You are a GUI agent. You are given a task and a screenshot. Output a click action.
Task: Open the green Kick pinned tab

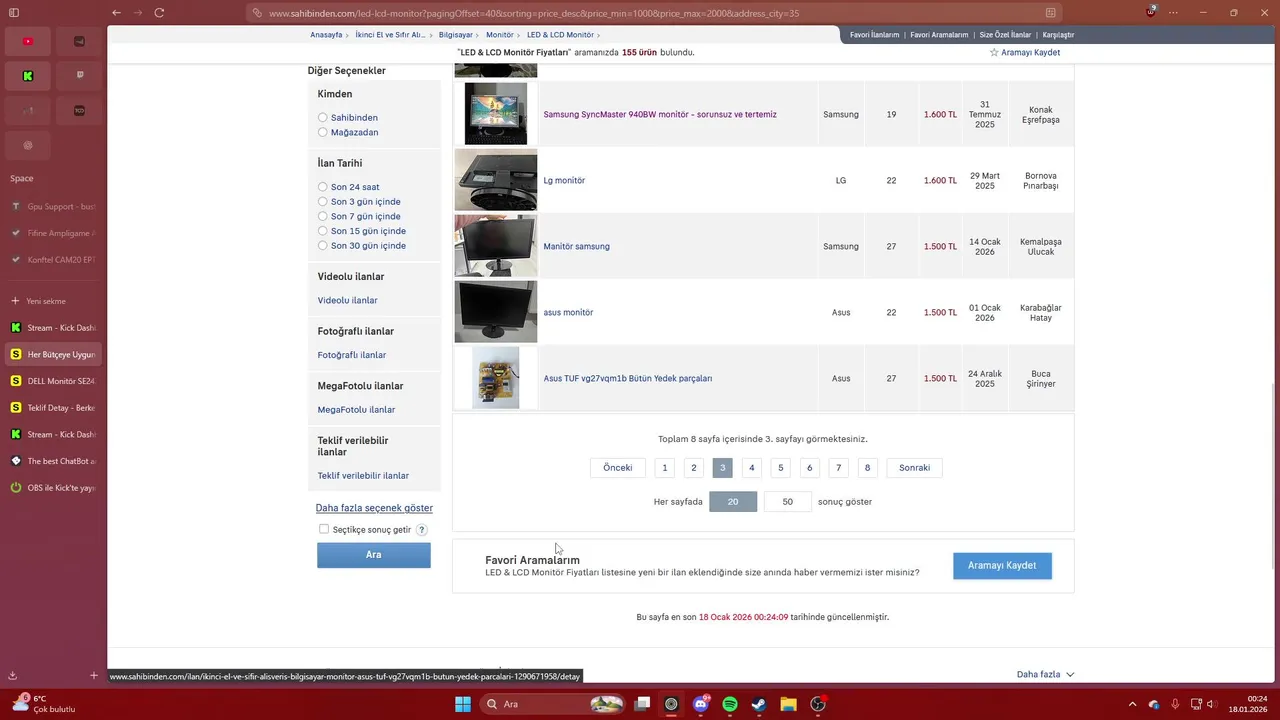click(x=28, y=76)
